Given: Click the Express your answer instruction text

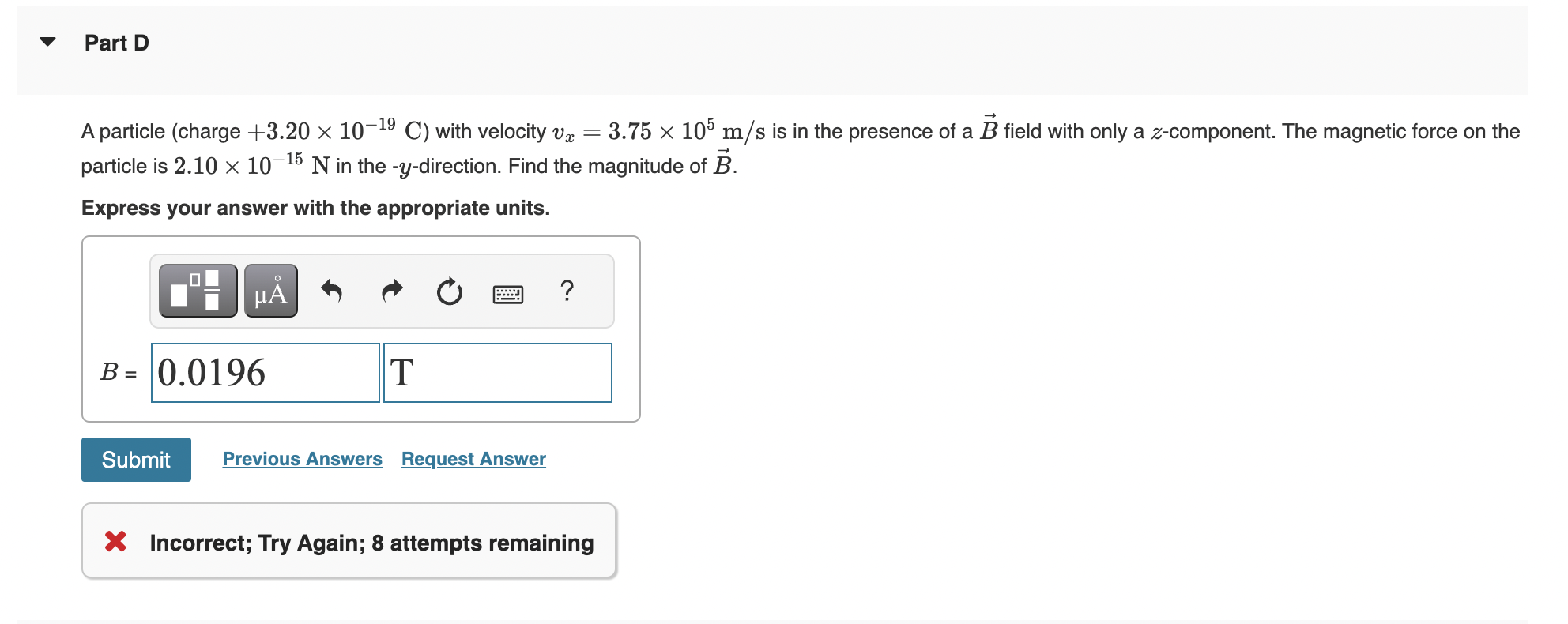Looking at the screenshot, I should coord(315,208).
